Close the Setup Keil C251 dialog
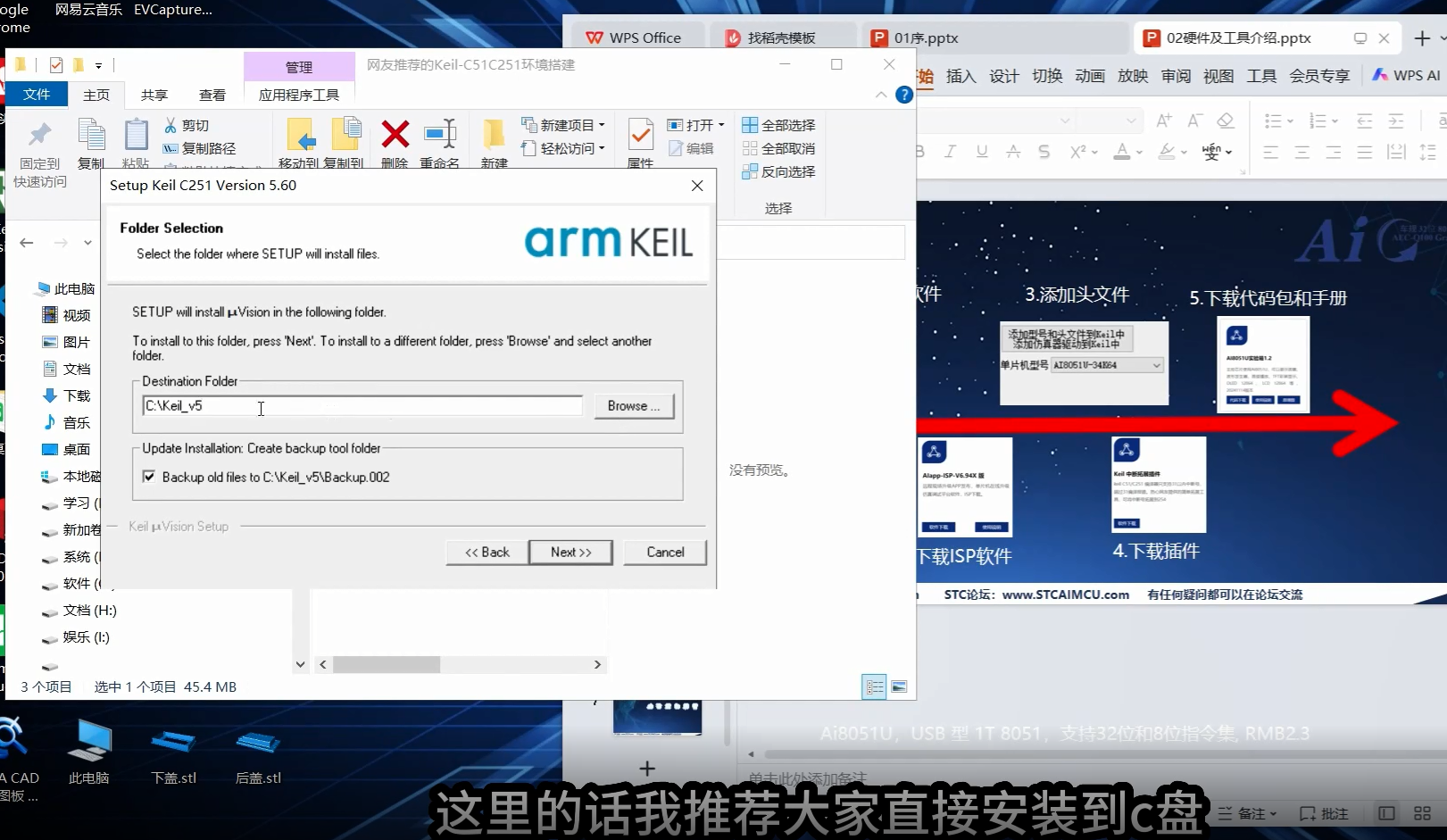This screenshot has width=1447, height=840. coord(697,186)
